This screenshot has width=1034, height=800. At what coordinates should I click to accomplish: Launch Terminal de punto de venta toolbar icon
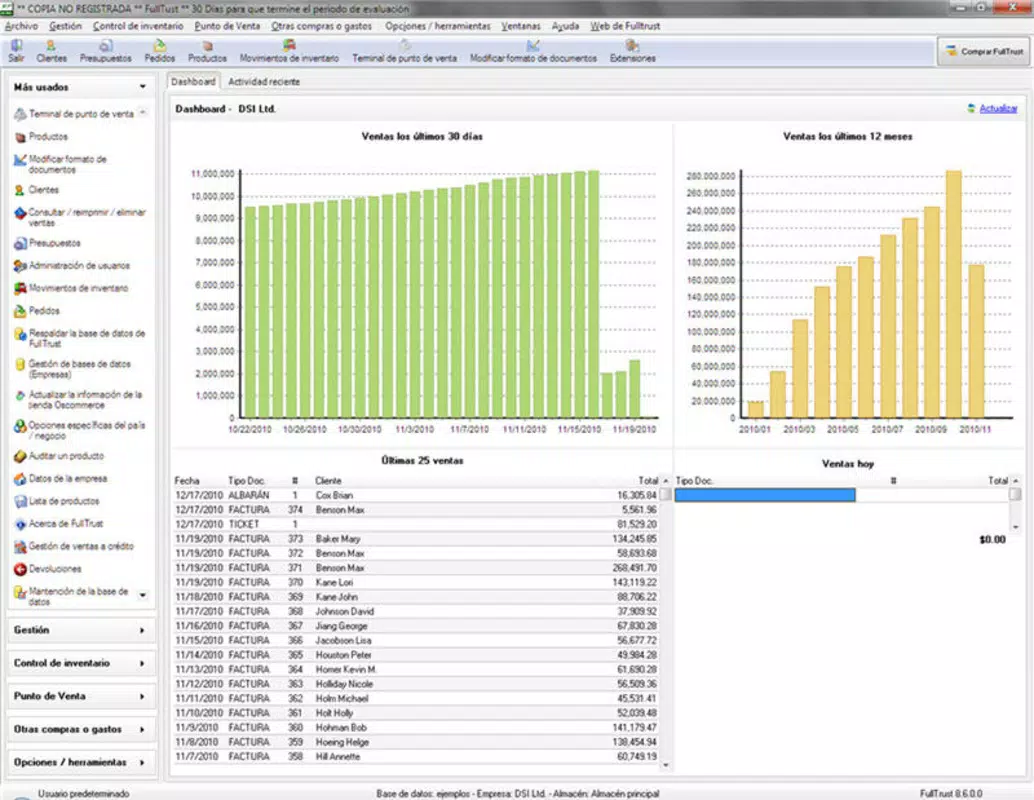(x=404, y=51)
